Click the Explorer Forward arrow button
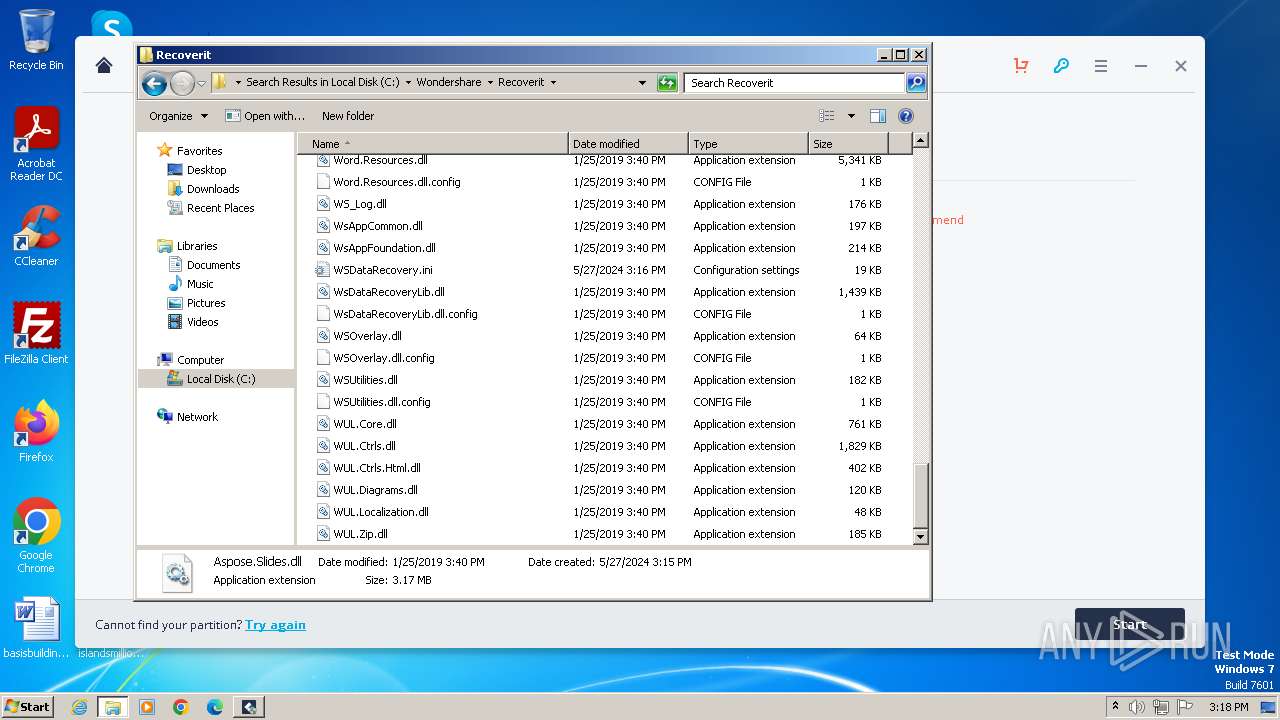This screenshot has height=720, width=1280. click(182, 83)
